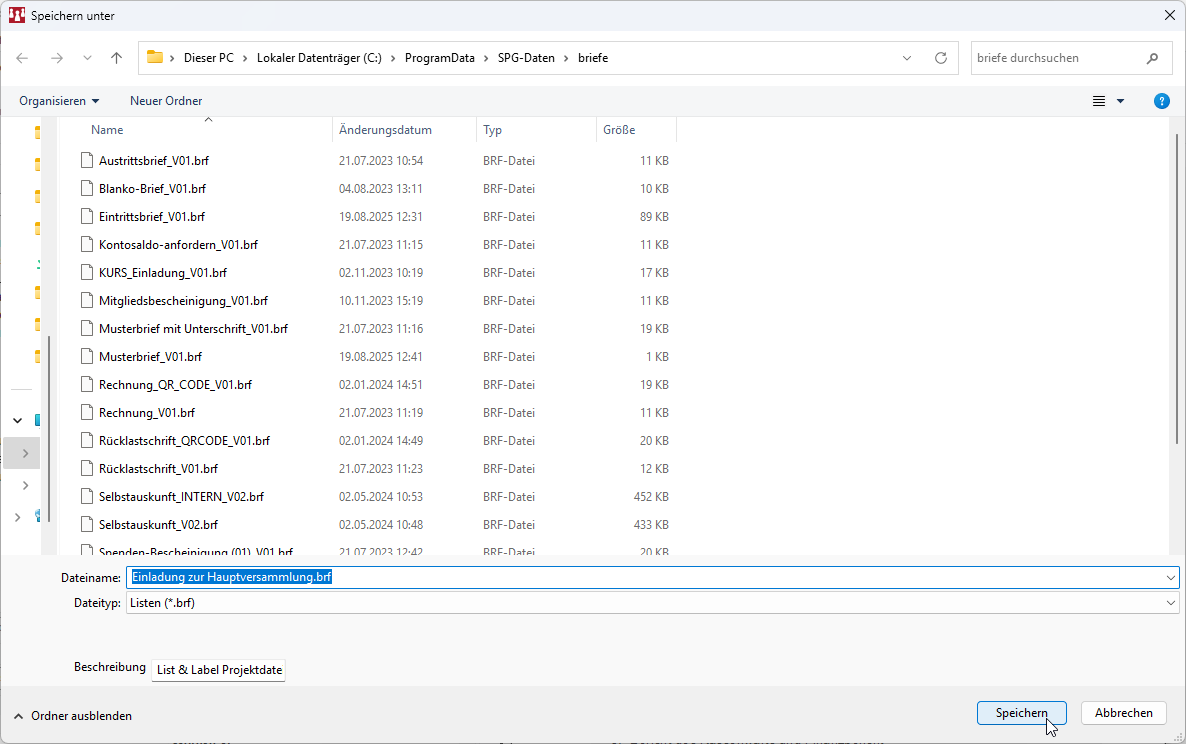Viewport: 1186px width, 744px height.
Task: Open the recent locations dropdown arrow
Action: 87,58
